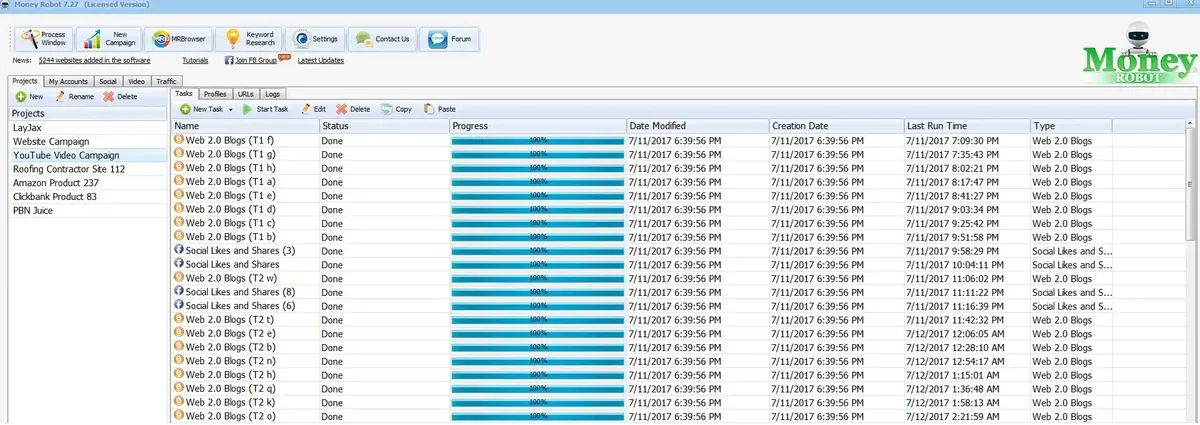The width and height of the screenshot is (1200, 425).
Task: Click the Contact Us toolbar button
Action: tap(380, 39)
